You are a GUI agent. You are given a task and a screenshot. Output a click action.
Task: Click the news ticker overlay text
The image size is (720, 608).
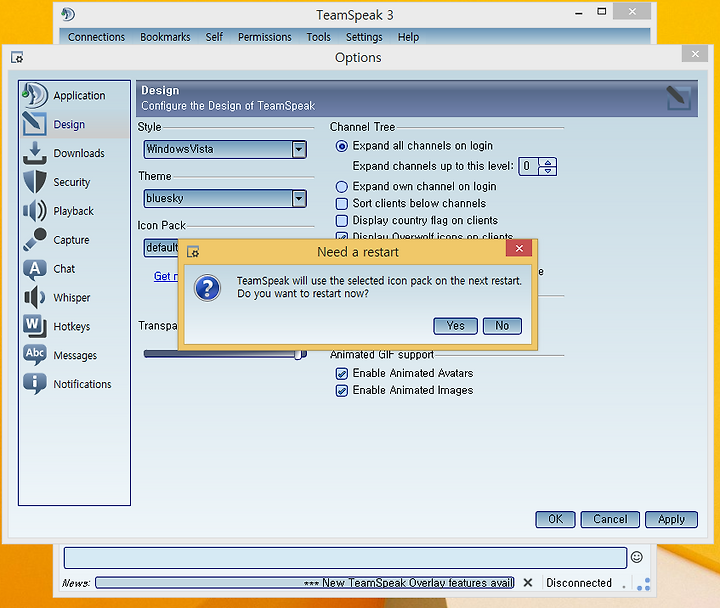pos(408,583)
